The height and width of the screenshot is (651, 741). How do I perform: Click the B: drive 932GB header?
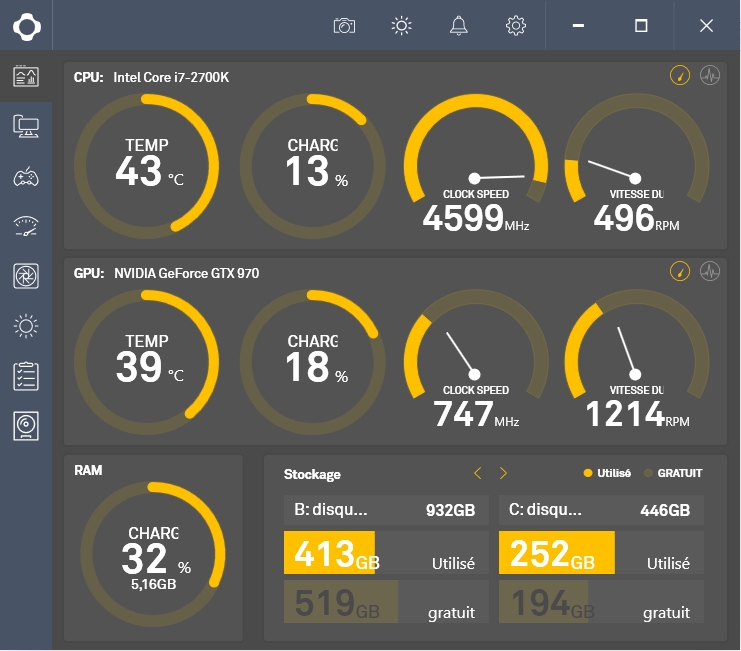(388, 510)
